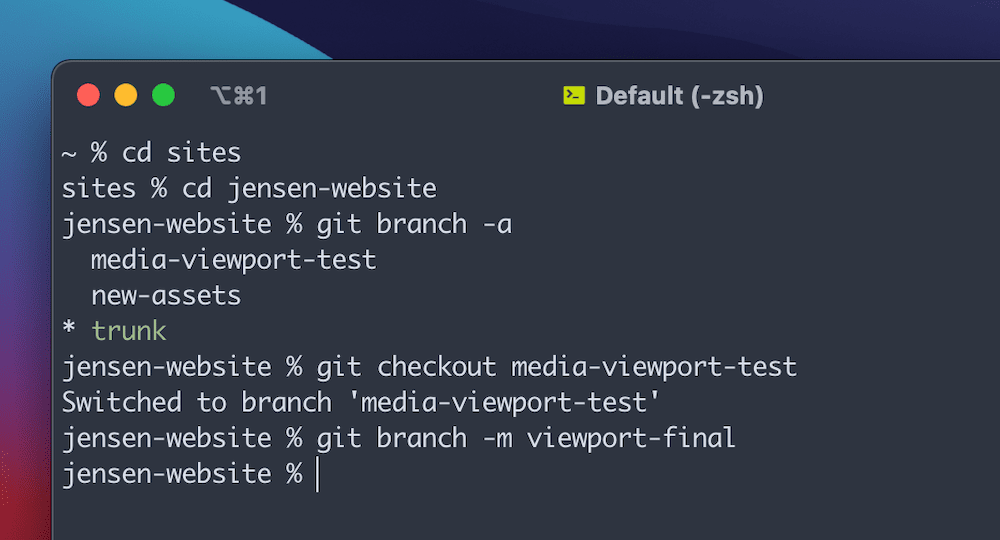Screen dimensions: 1000x540
Task: Click the 'git branch -a' command text
Action: (x=414, y=224)
